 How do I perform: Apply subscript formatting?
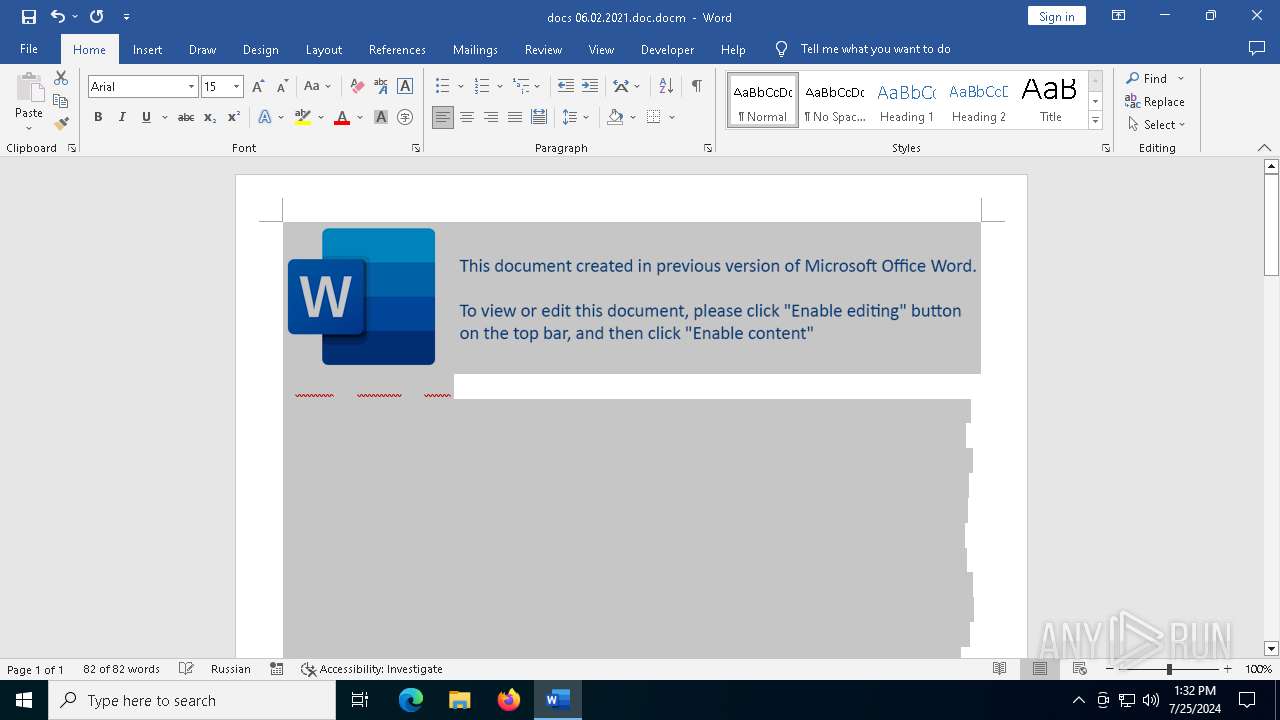[210, 118]
